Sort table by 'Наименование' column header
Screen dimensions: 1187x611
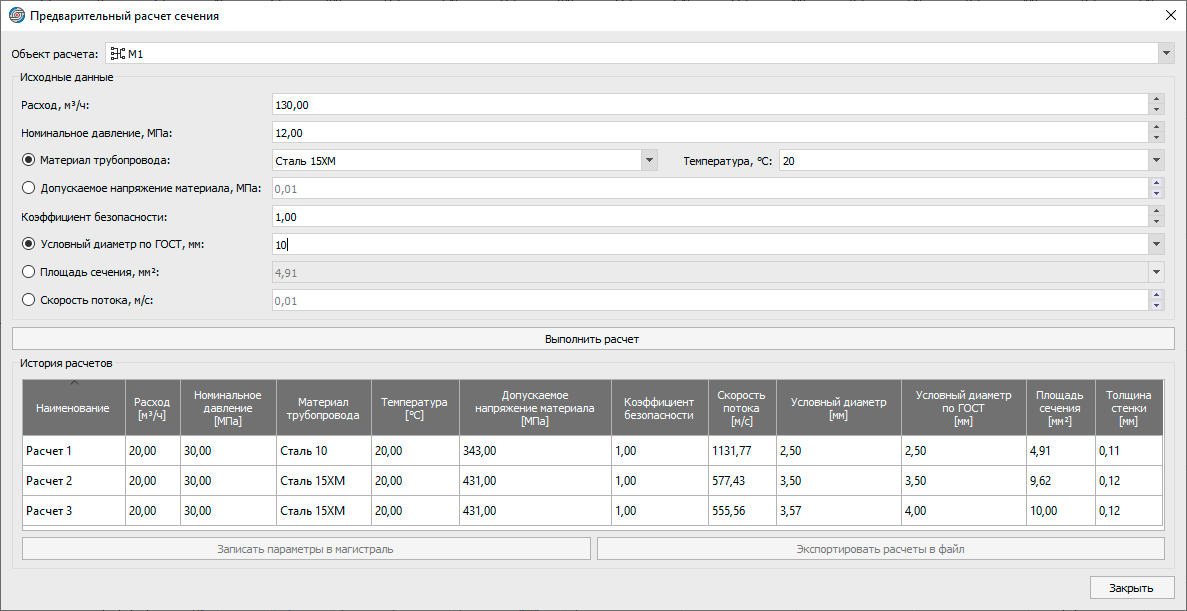(x=73, y=408)
